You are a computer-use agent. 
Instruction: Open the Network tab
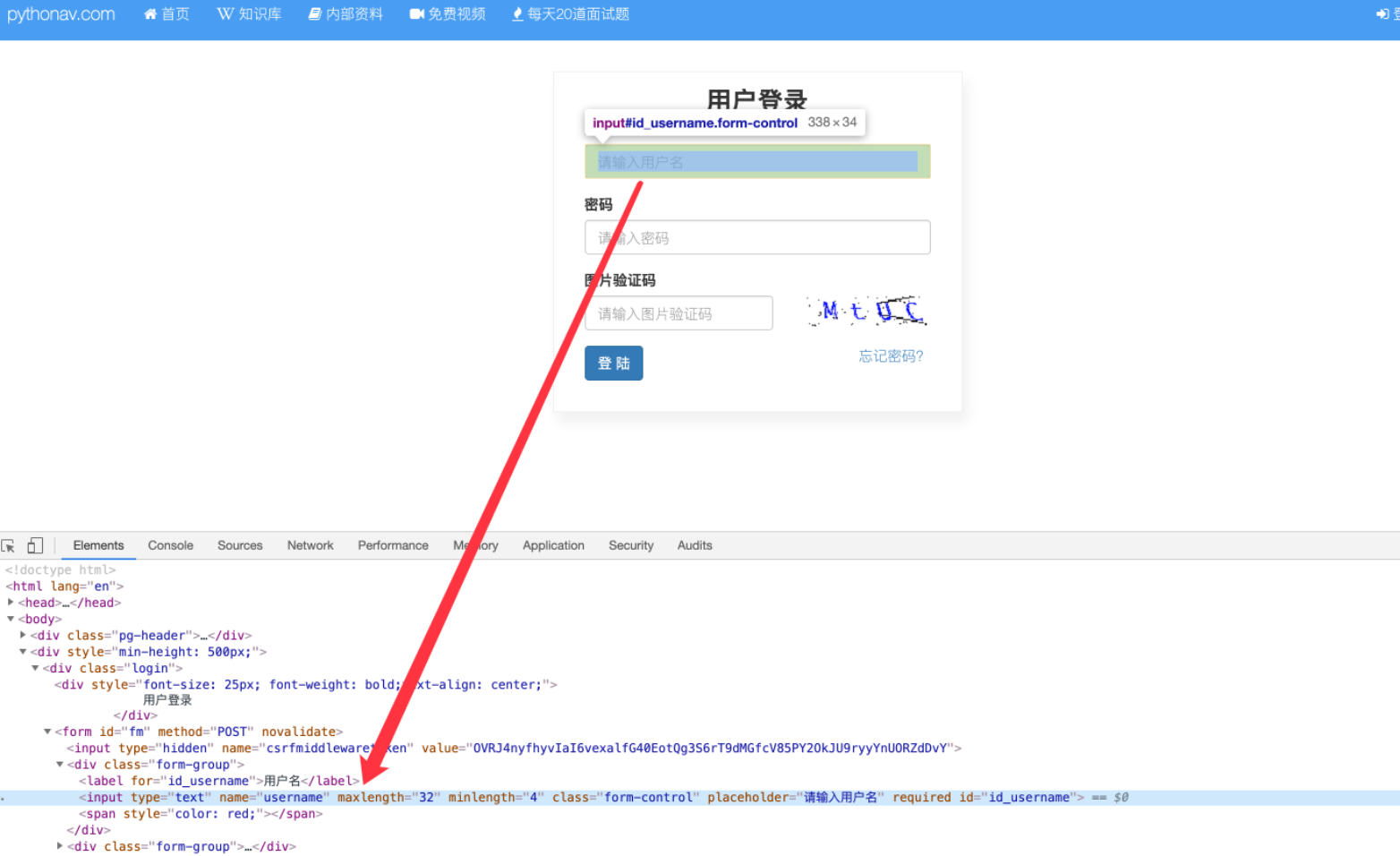[x=310, y=545]
